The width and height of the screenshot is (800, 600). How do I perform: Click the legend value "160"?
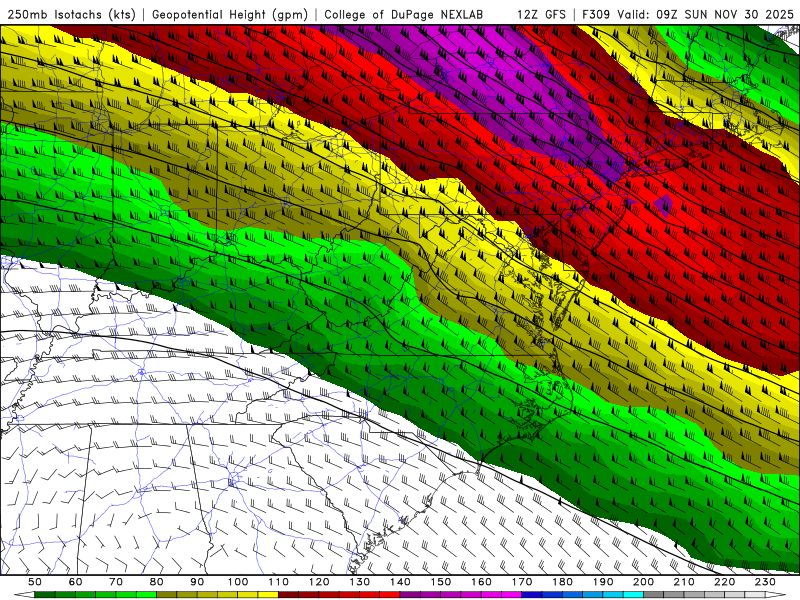[481, 582]
